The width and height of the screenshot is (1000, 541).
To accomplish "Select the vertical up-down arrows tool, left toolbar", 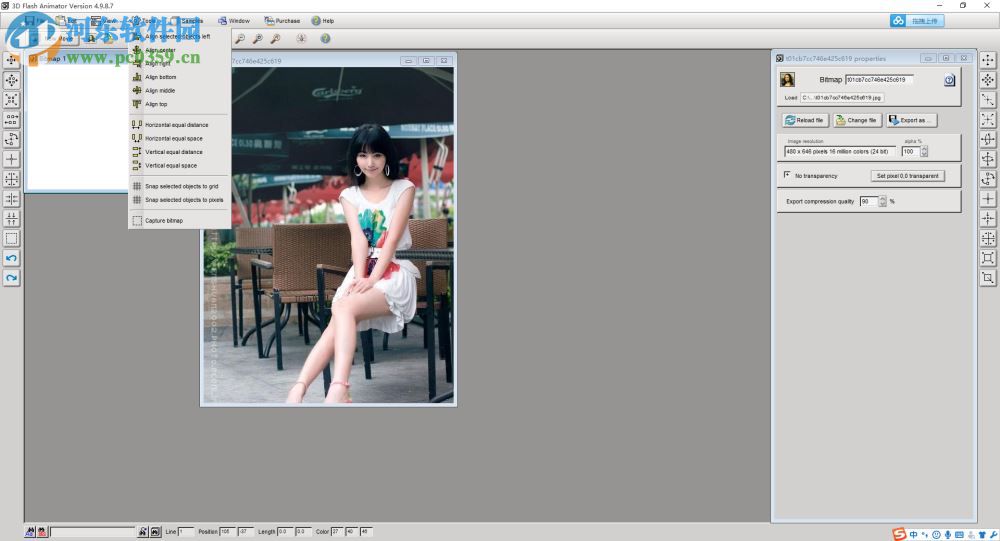I will [x=11, y=219].
